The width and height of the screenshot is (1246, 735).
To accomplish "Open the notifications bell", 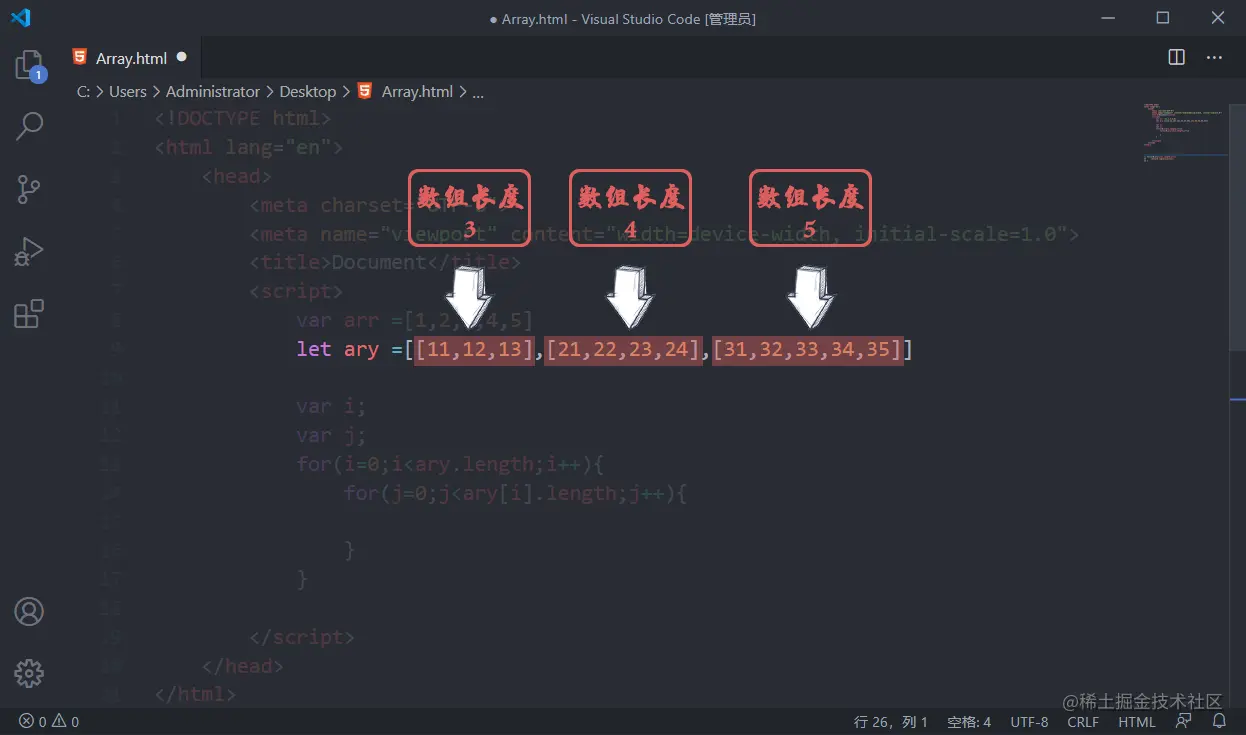I will point(1219,721).
